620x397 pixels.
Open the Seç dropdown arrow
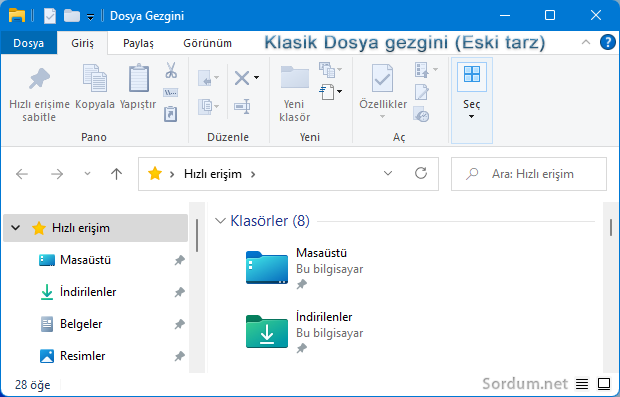(471, 117)
